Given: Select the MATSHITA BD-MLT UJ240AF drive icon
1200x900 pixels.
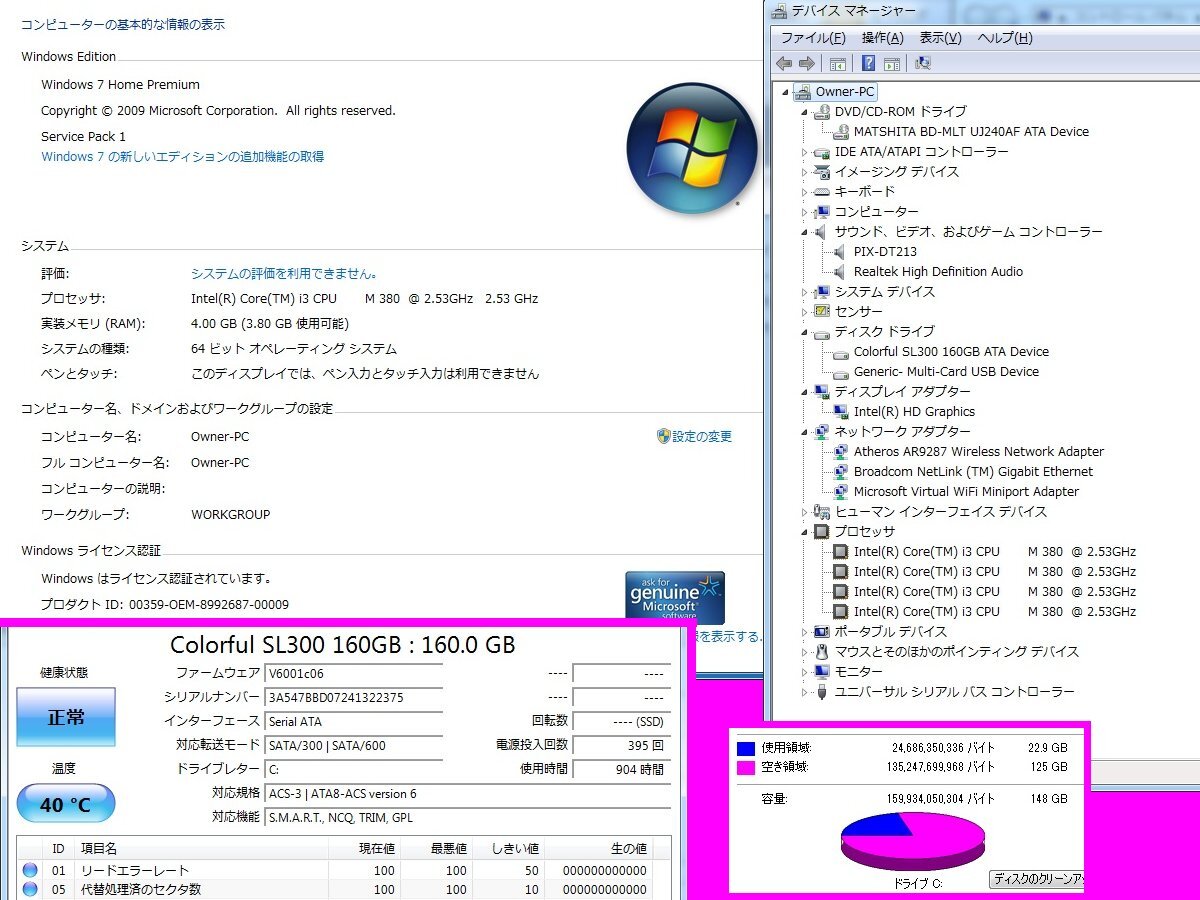Looking at the screenshot, I should click(841, 131).
